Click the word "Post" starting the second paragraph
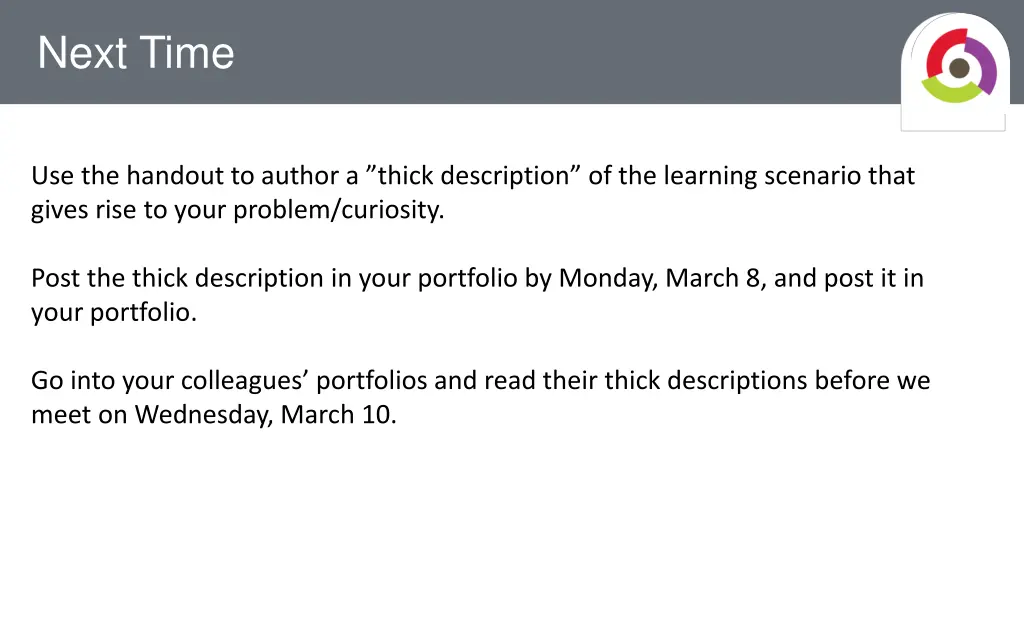The width and height of the screenshot is (1024, 640). point(56,278)
